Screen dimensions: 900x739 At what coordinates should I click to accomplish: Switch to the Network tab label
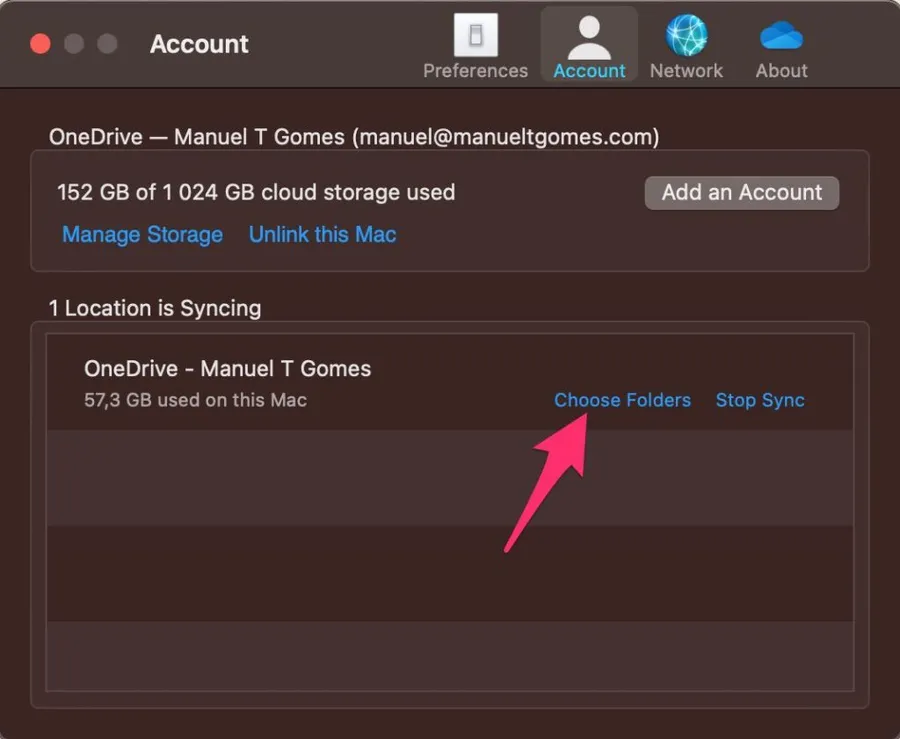tap(686, 71)
